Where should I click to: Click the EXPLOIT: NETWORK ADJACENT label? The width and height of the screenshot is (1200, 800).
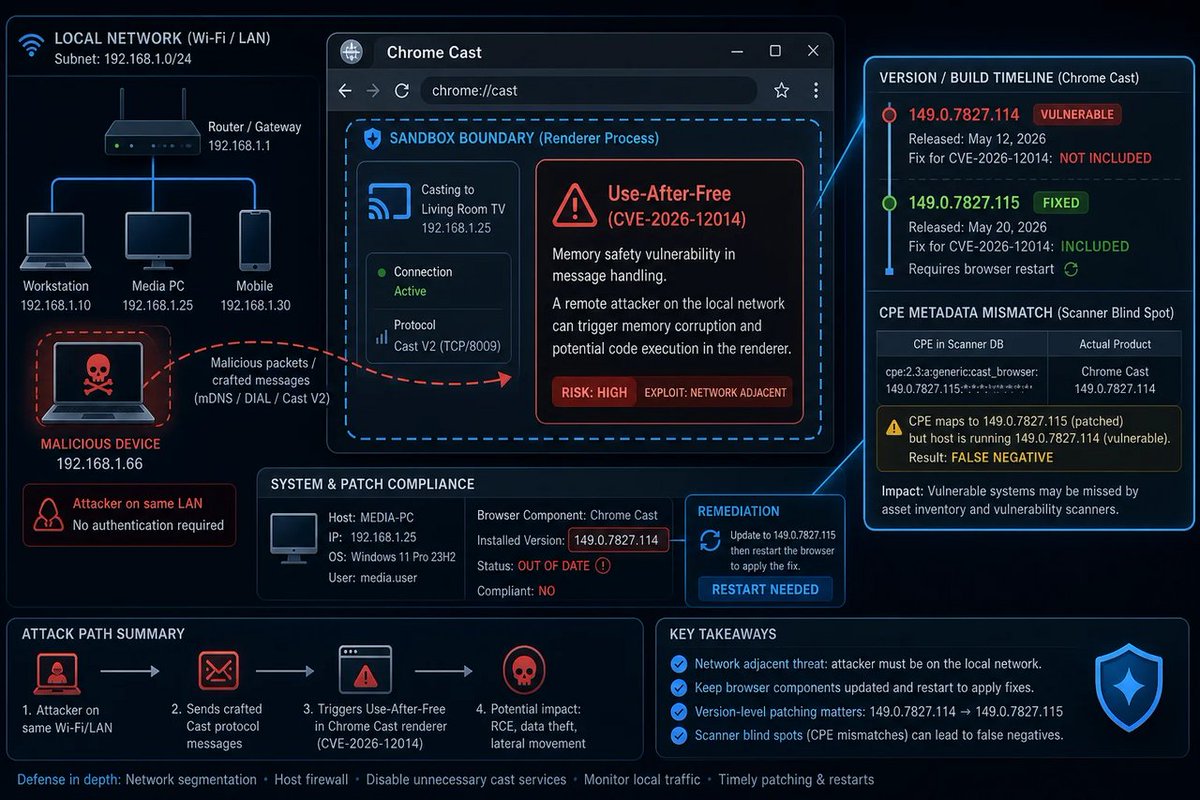[x=713, y=393]
